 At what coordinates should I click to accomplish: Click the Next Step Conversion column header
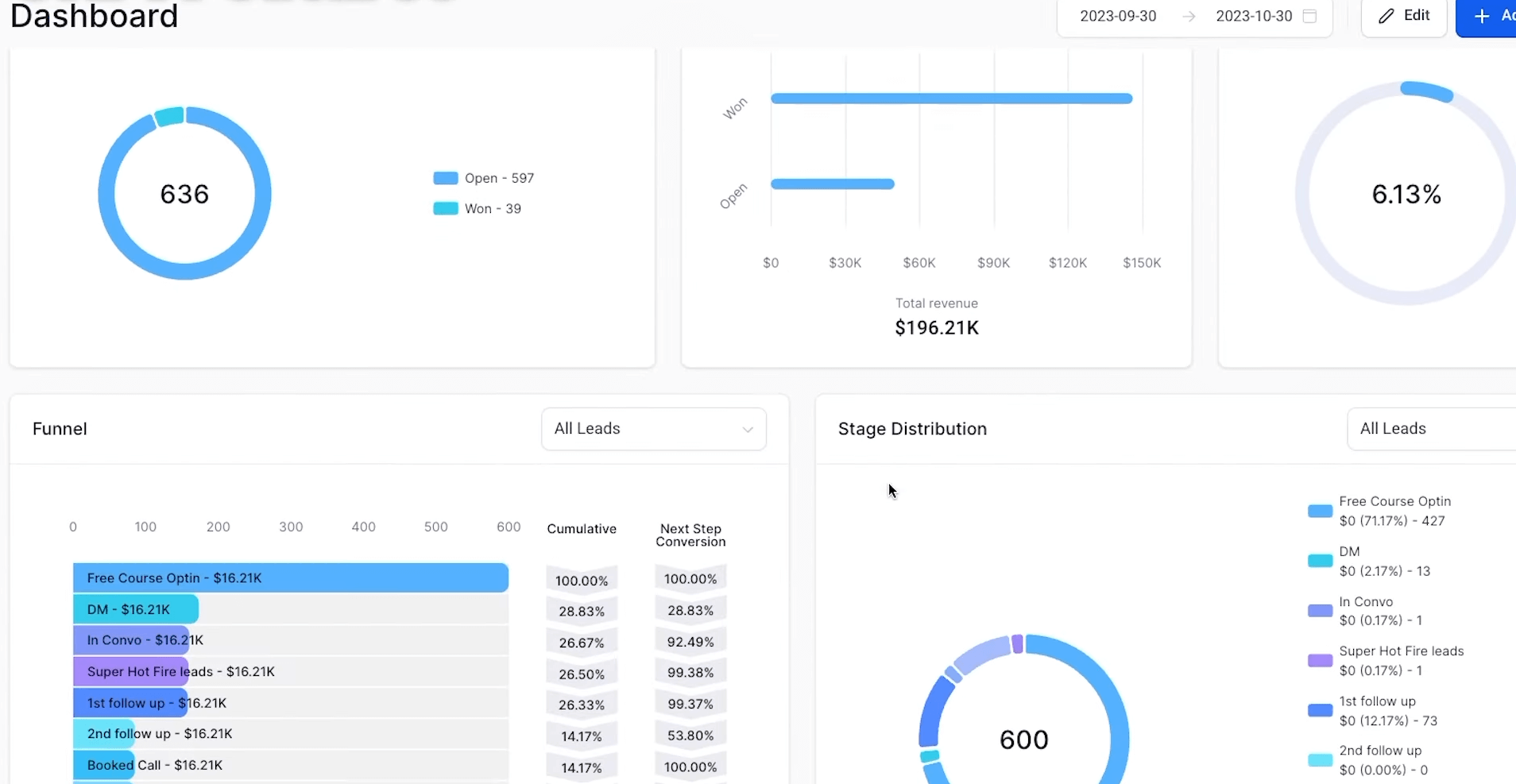[690, 535]
